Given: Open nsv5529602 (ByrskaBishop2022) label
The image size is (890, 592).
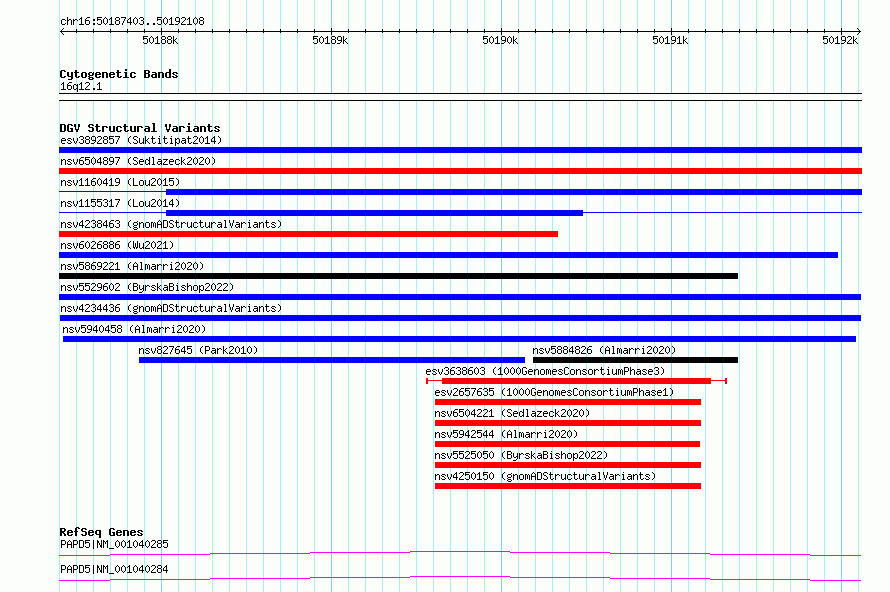Looking at the screenshot, I should [147, 287].
